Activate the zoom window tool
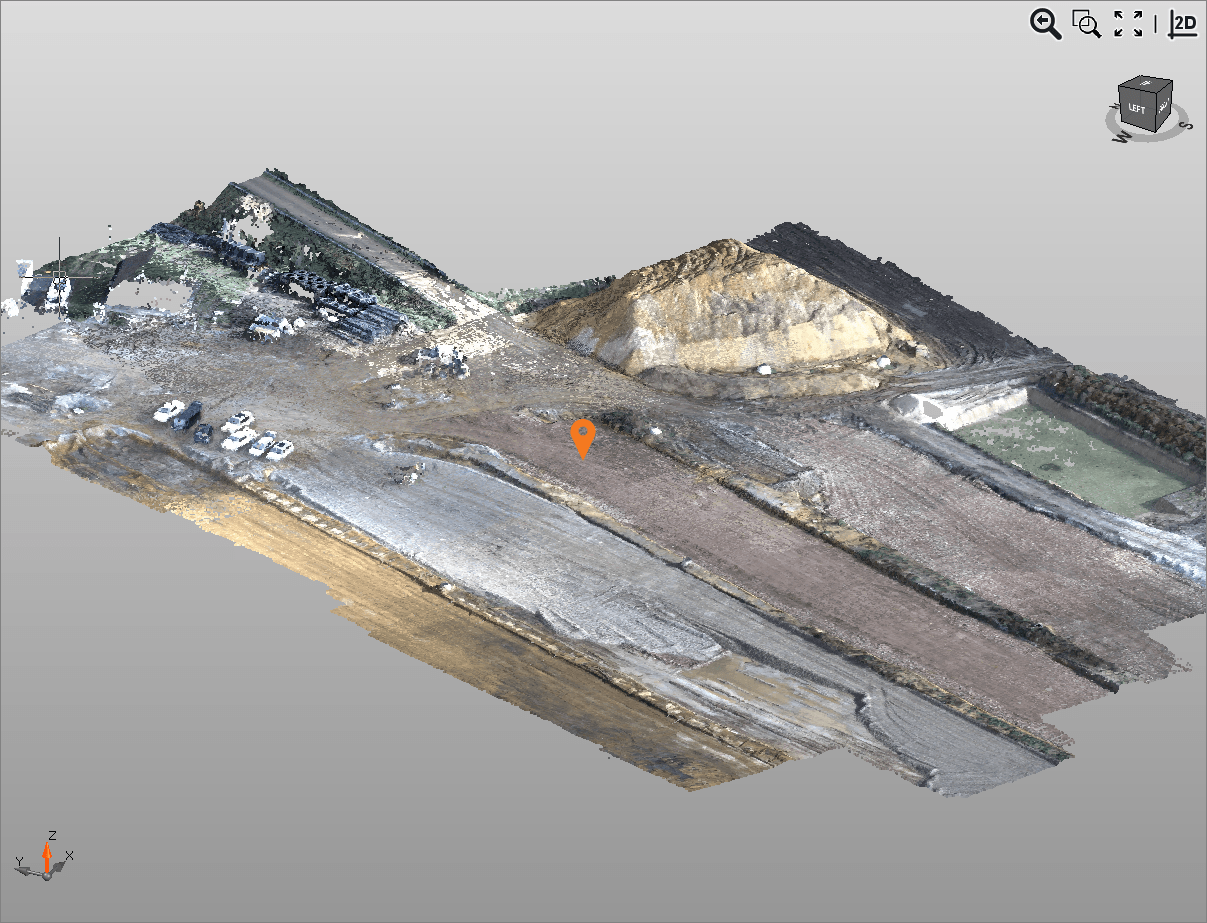1207x923 pixels. (x=1086, y=24)
